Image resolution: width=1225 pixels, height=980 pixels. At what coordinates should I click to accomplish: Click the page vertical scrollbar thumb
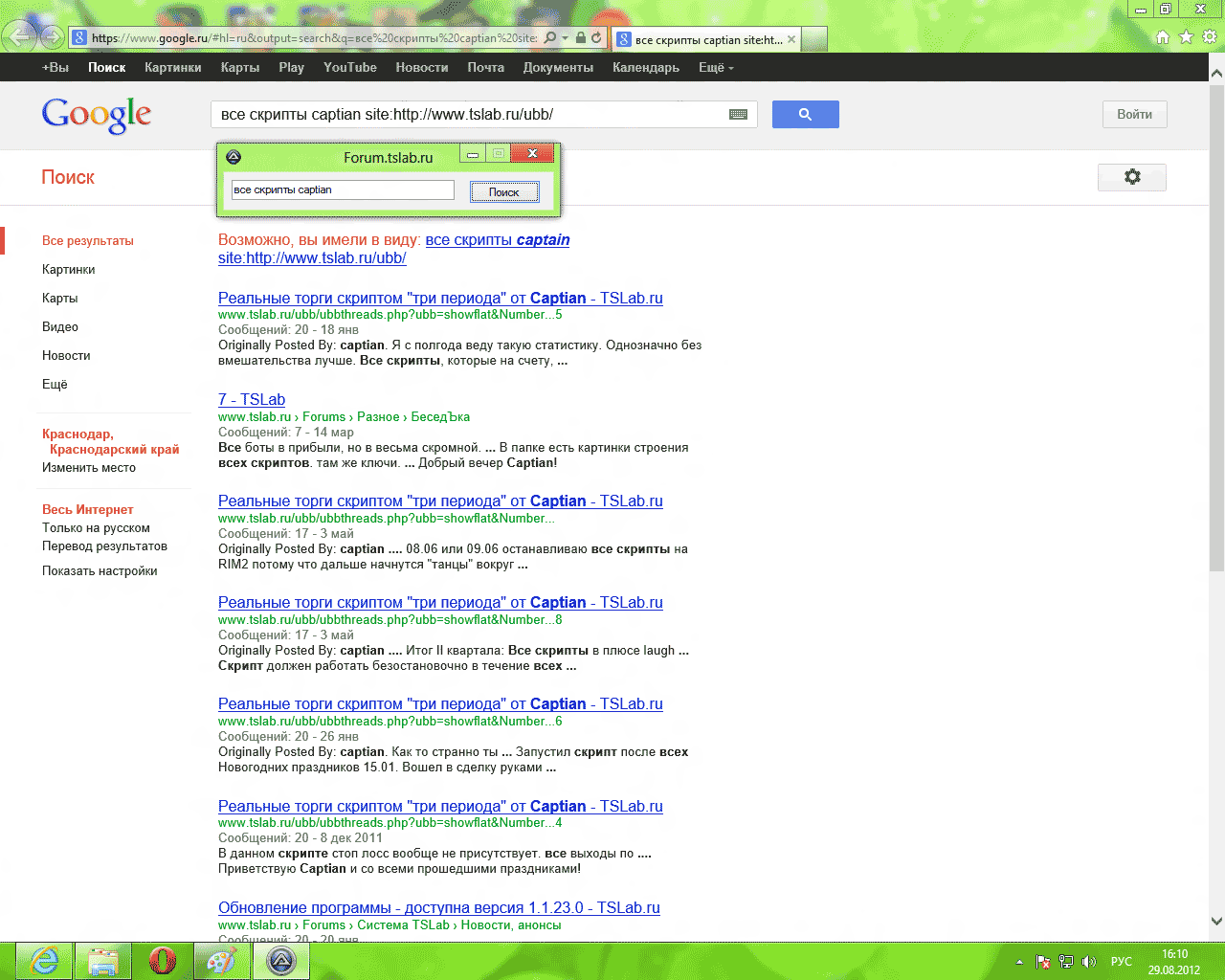[1216, 325]
